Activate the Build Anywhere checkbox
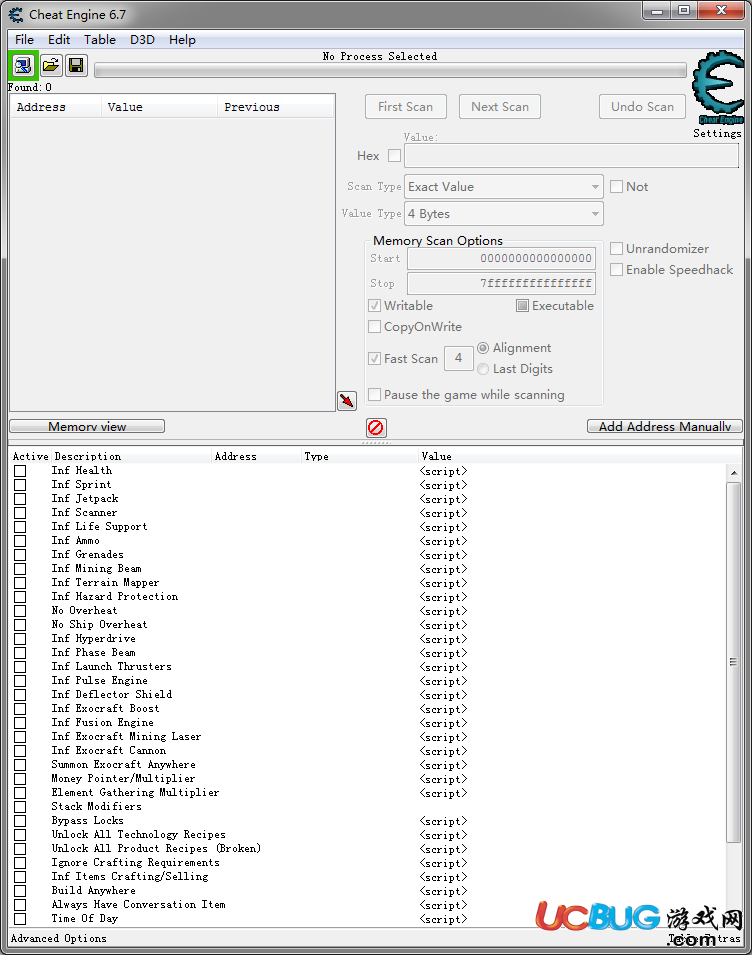The height and width of the screenshot is (955, 752). coord(20,891)
